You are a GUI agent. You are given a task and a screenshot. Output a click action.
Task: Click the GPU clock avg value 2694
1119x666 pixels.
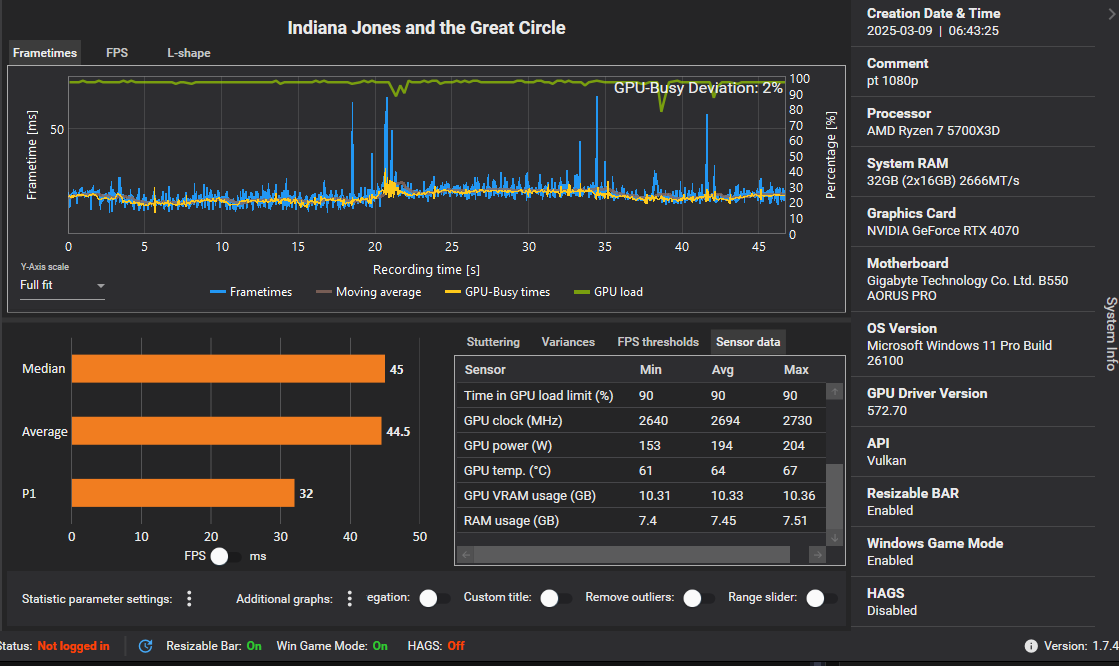click(725, 420)
